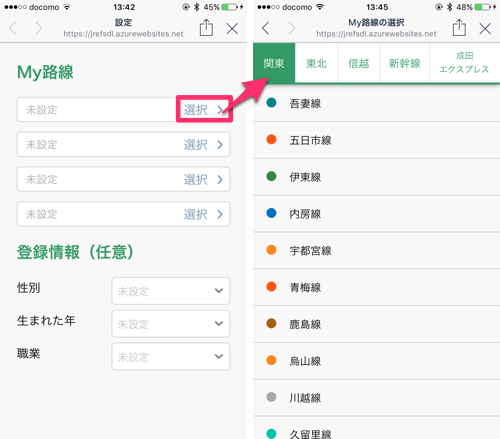The image size is (500, 439).
Task: Tap share icon on My路線の選択 screen
Action: (x=459, y=27)
